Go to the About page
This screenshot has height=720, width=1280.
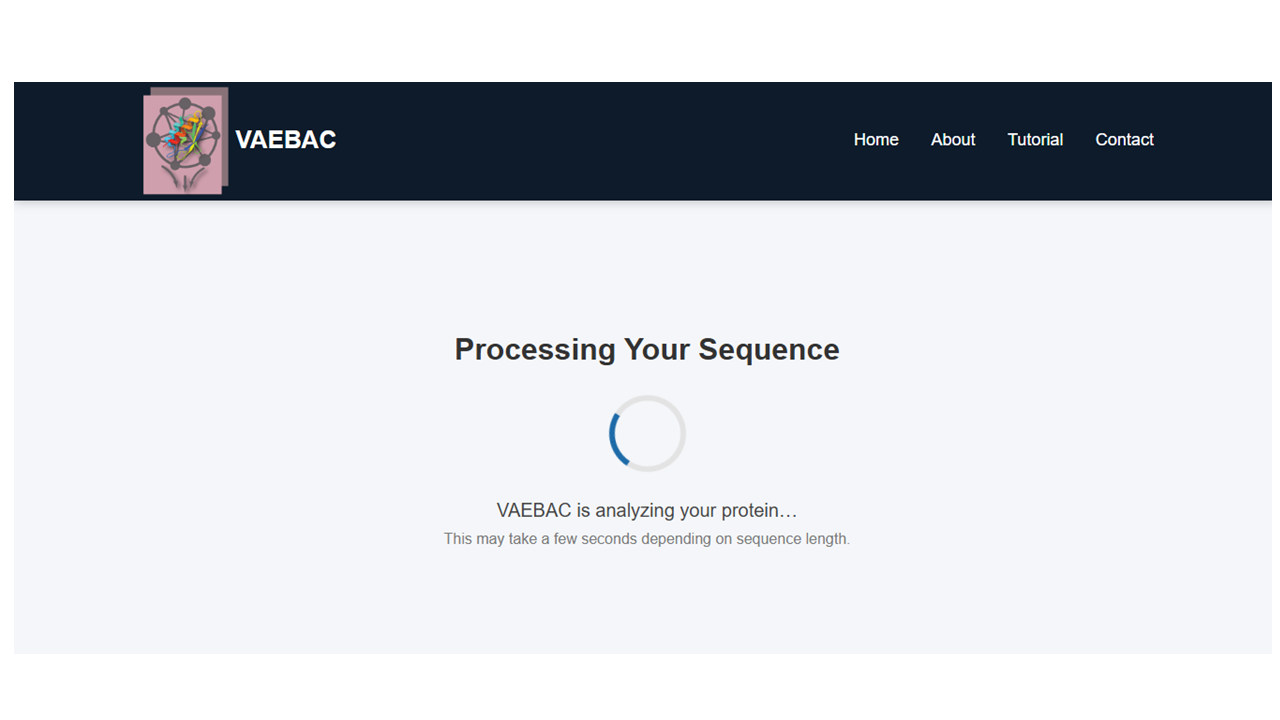pos(953,140)
